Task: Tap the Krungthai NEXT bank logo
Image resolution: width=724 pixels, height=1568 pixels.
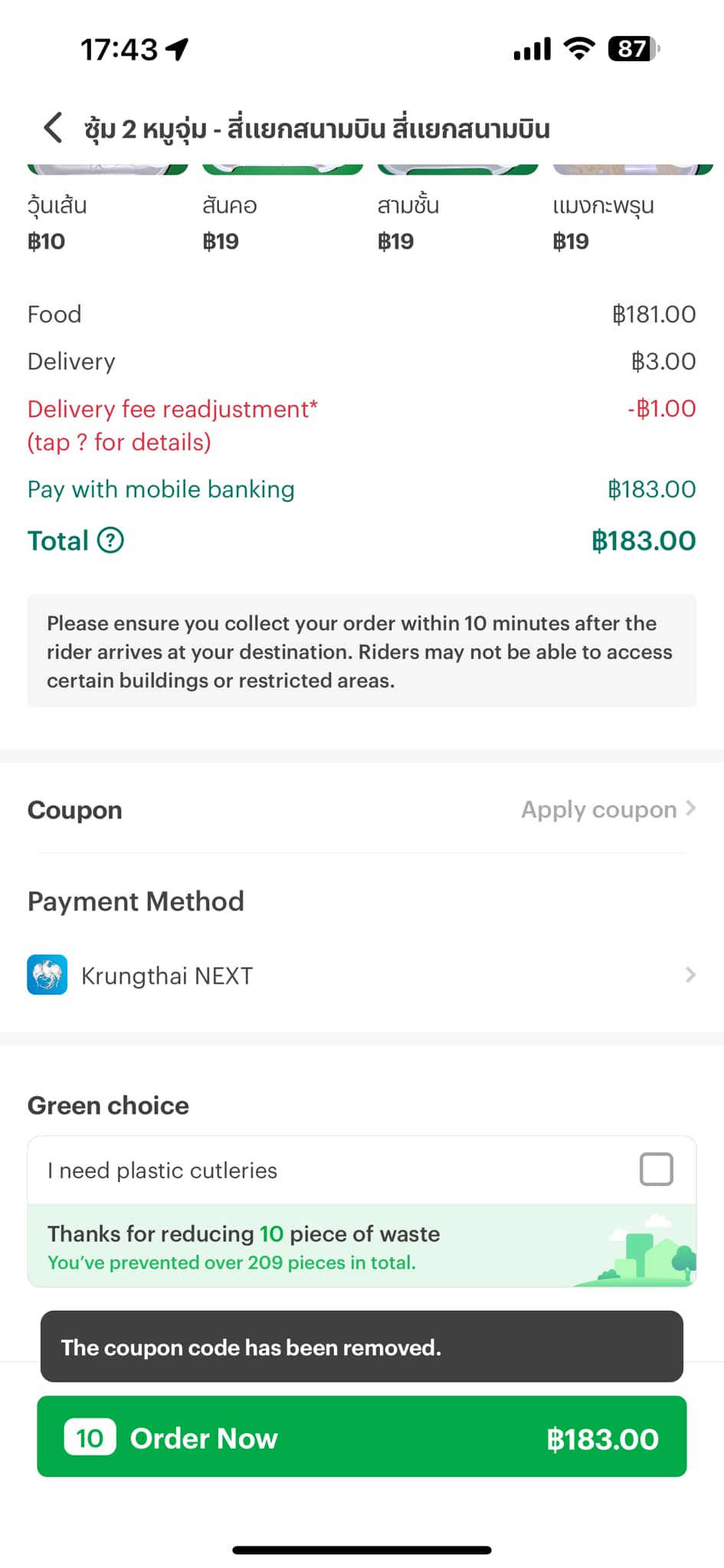Action: pos(48,975)
